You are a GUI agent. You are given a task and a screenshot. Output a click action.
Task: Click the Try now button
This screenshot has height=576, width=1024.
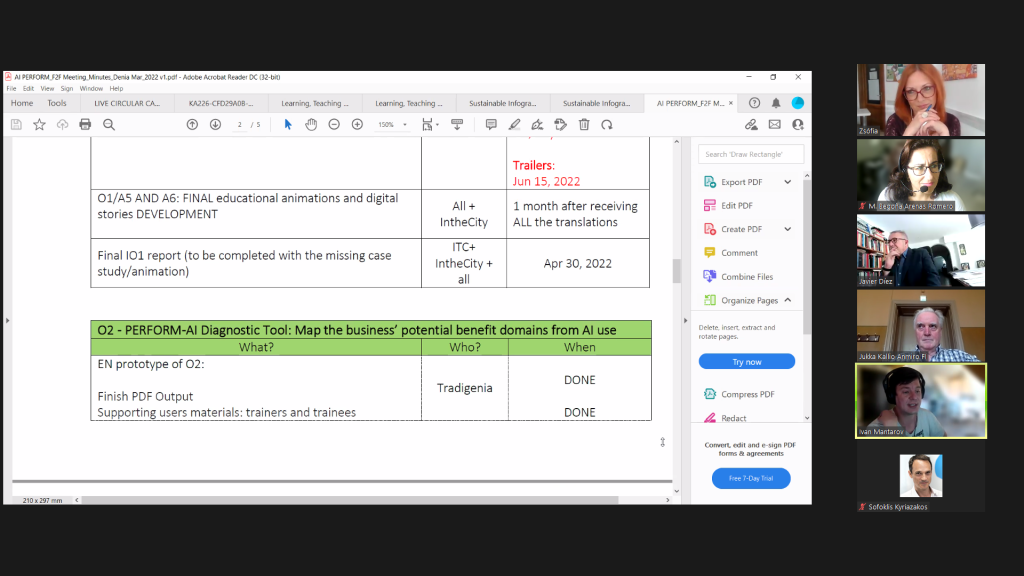coord(747,362)
